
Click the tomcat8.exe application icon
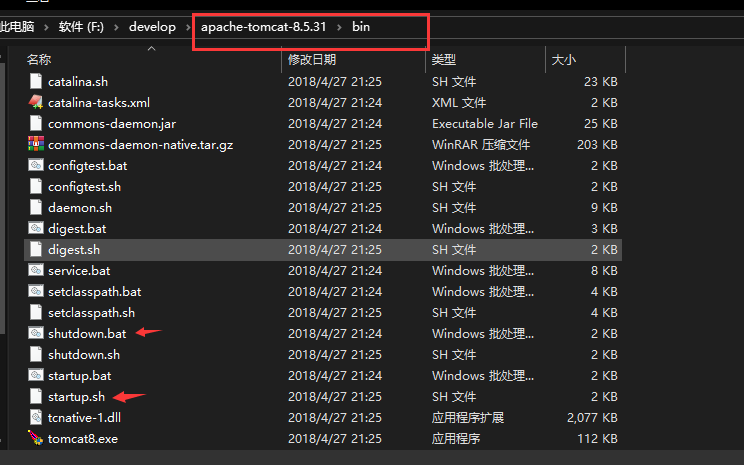click(36, 438)
